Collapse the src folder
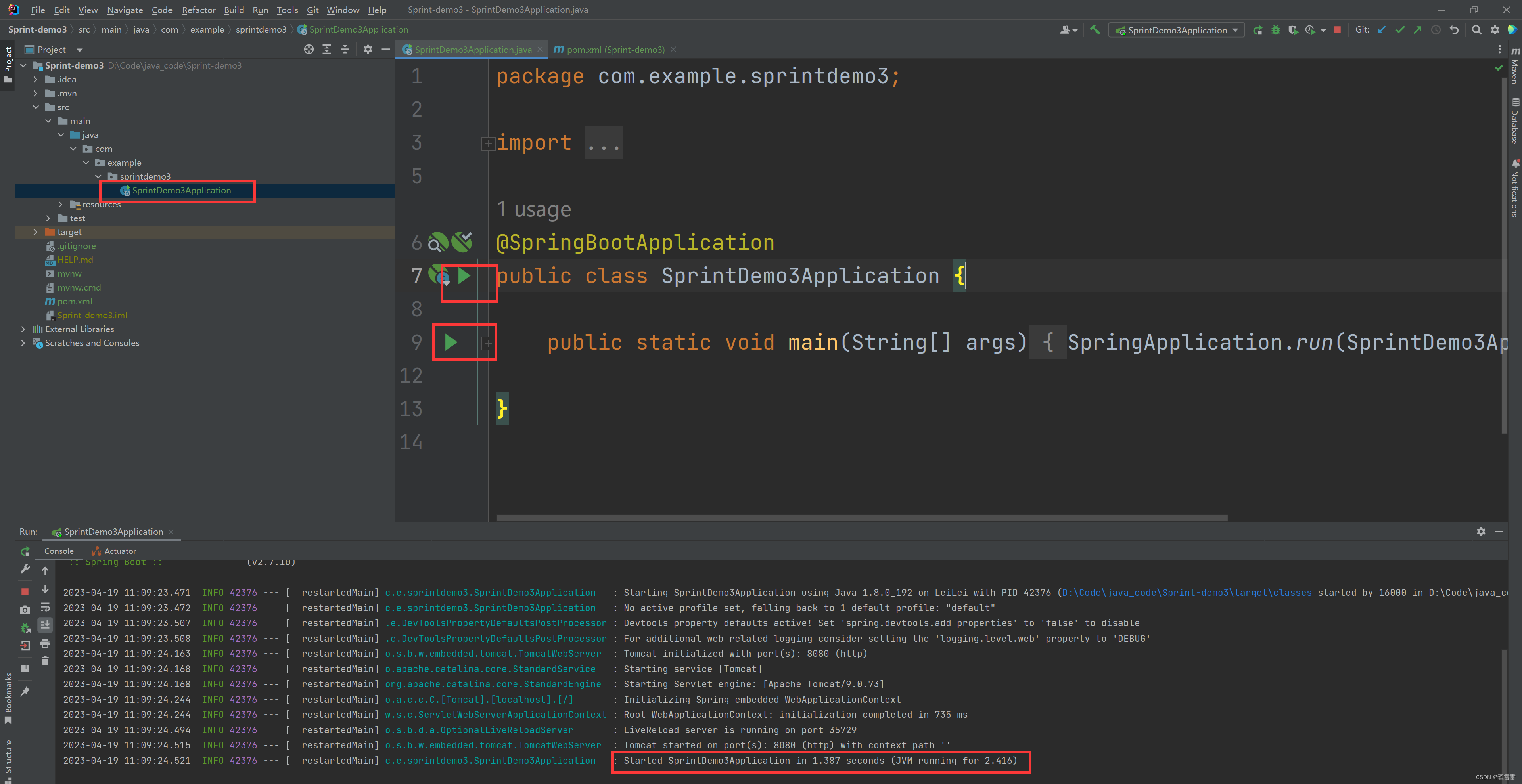1522x784 pixels. [35, 107]
